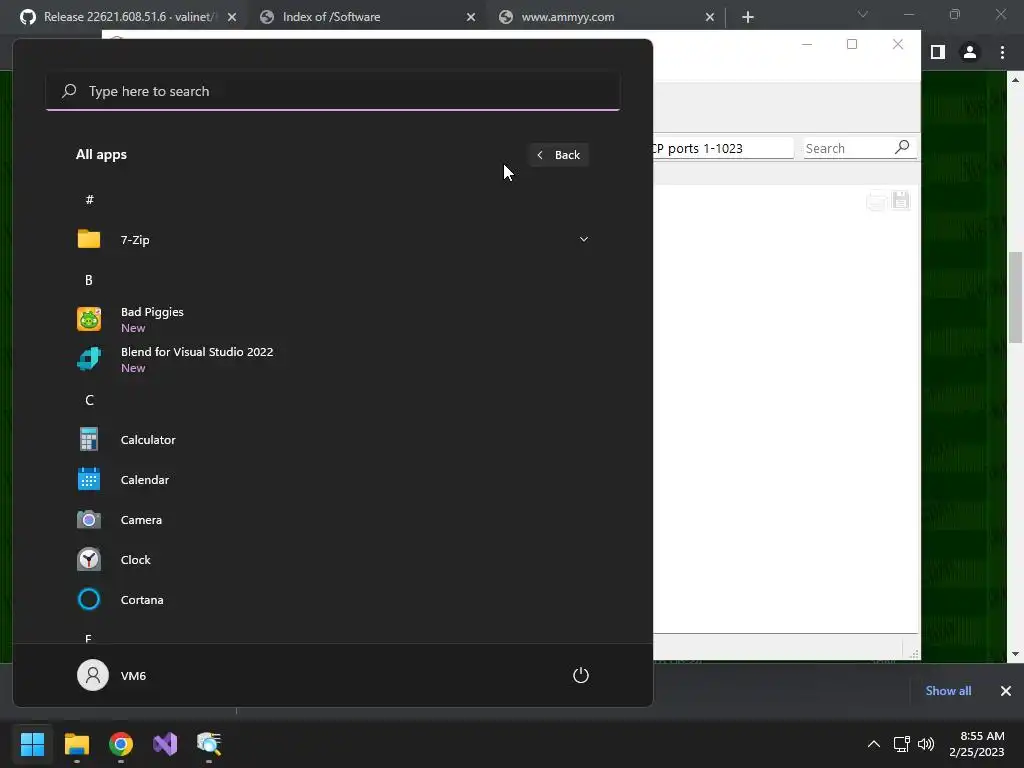Screen dimensions: 1024x768
Task: Launch Bad Piggies app icon
Action: click(89, 319)
